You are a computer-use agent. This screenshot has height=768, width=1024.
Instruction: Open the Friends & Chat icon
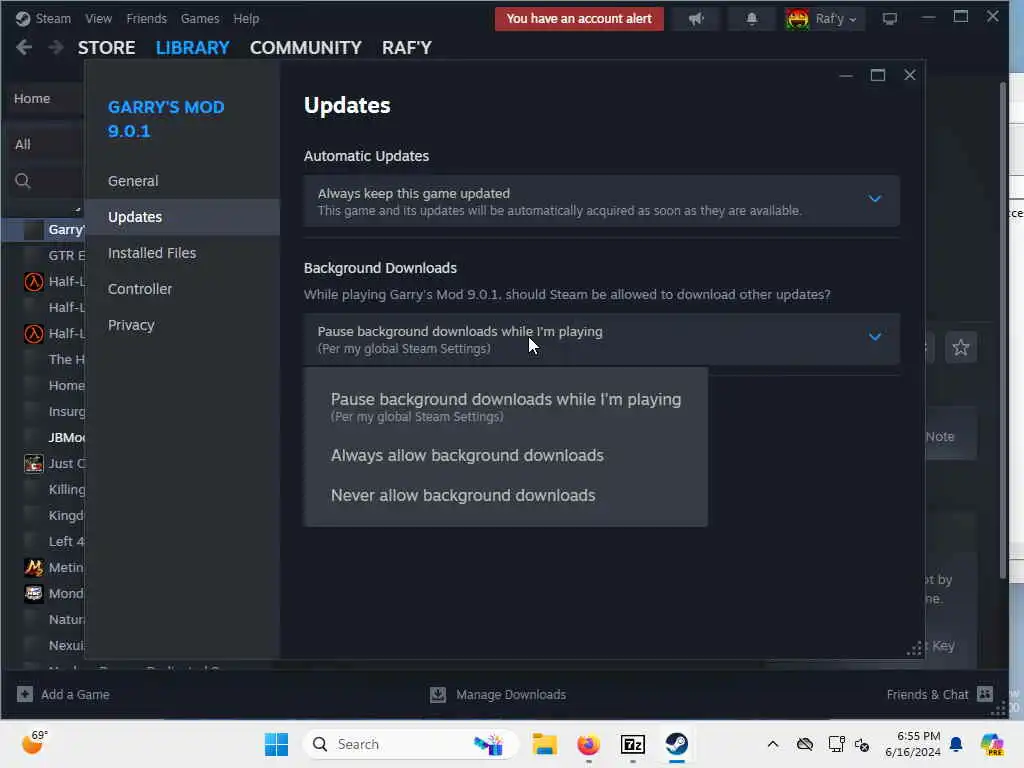[985, 694]
